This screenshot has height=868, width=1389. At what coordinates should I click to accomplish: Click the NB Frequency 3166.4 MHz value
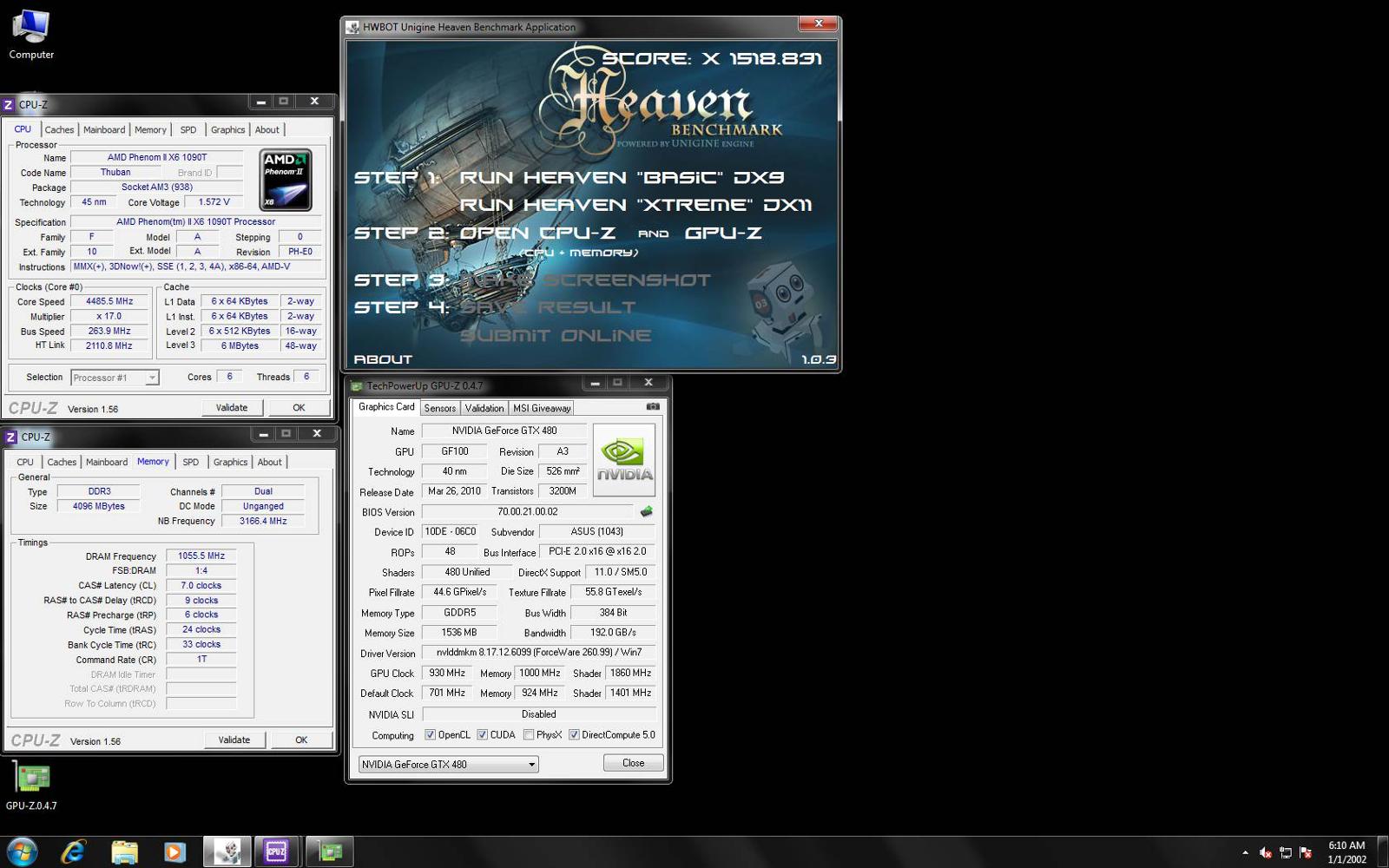tap(263, 521)
